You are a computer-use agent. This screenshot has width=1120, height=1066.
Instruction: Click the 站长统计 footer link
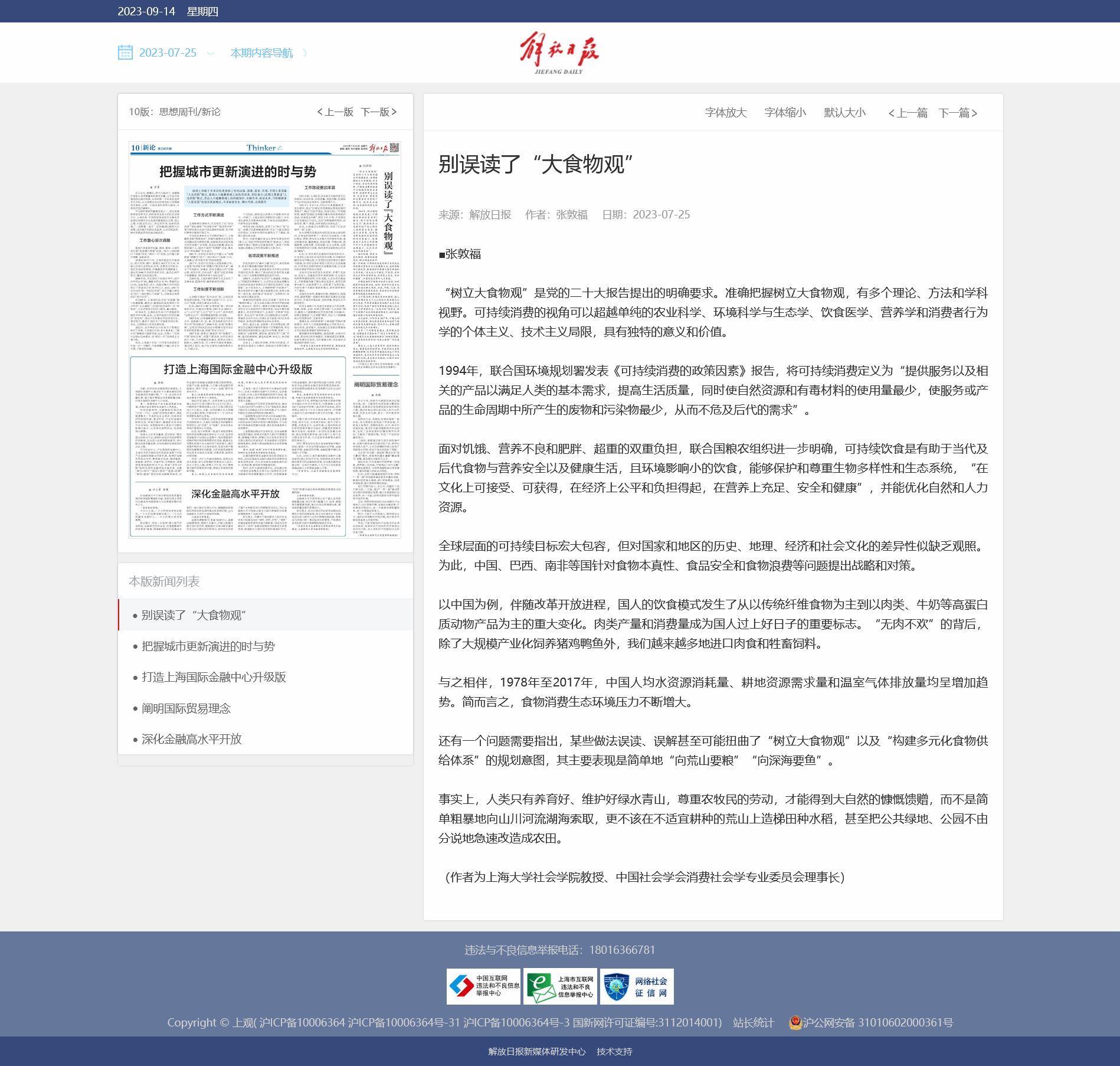(753, 1022)
